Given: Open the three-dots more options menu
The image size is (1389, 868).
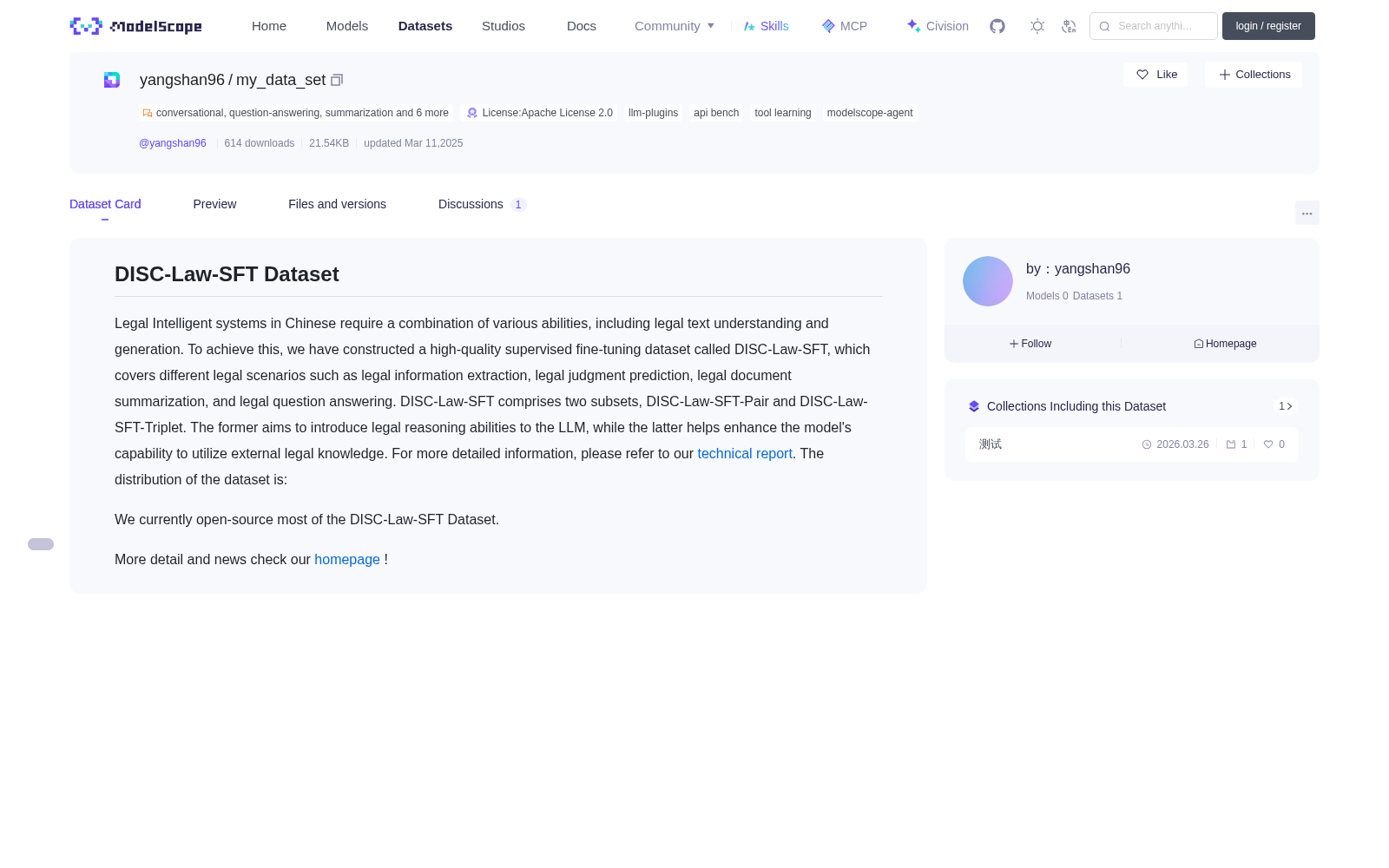Looking at the screenshot, I should [1307, 213].
